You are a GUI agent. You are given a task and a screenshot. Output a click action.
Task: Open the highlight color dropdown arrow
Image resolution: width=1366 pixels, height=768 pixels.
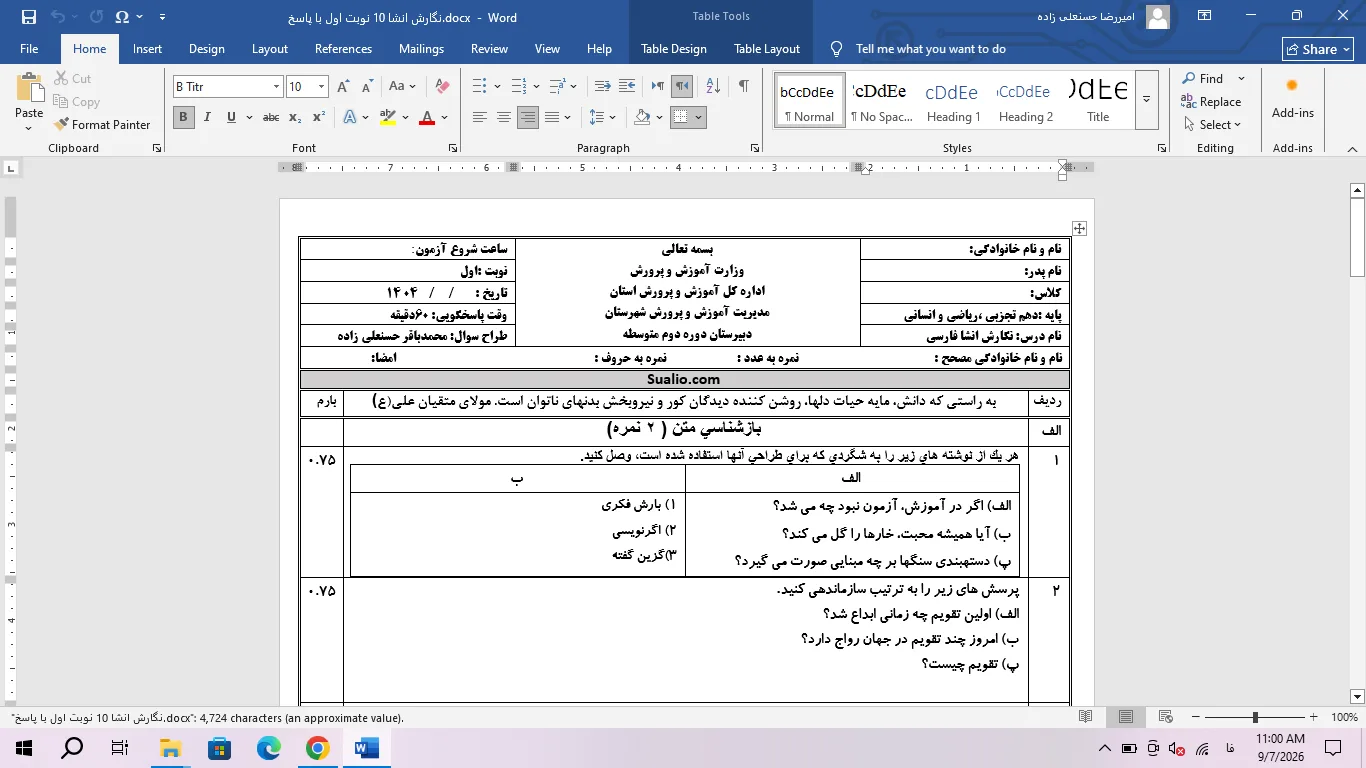pyautogui.click(x=406, y=117)
